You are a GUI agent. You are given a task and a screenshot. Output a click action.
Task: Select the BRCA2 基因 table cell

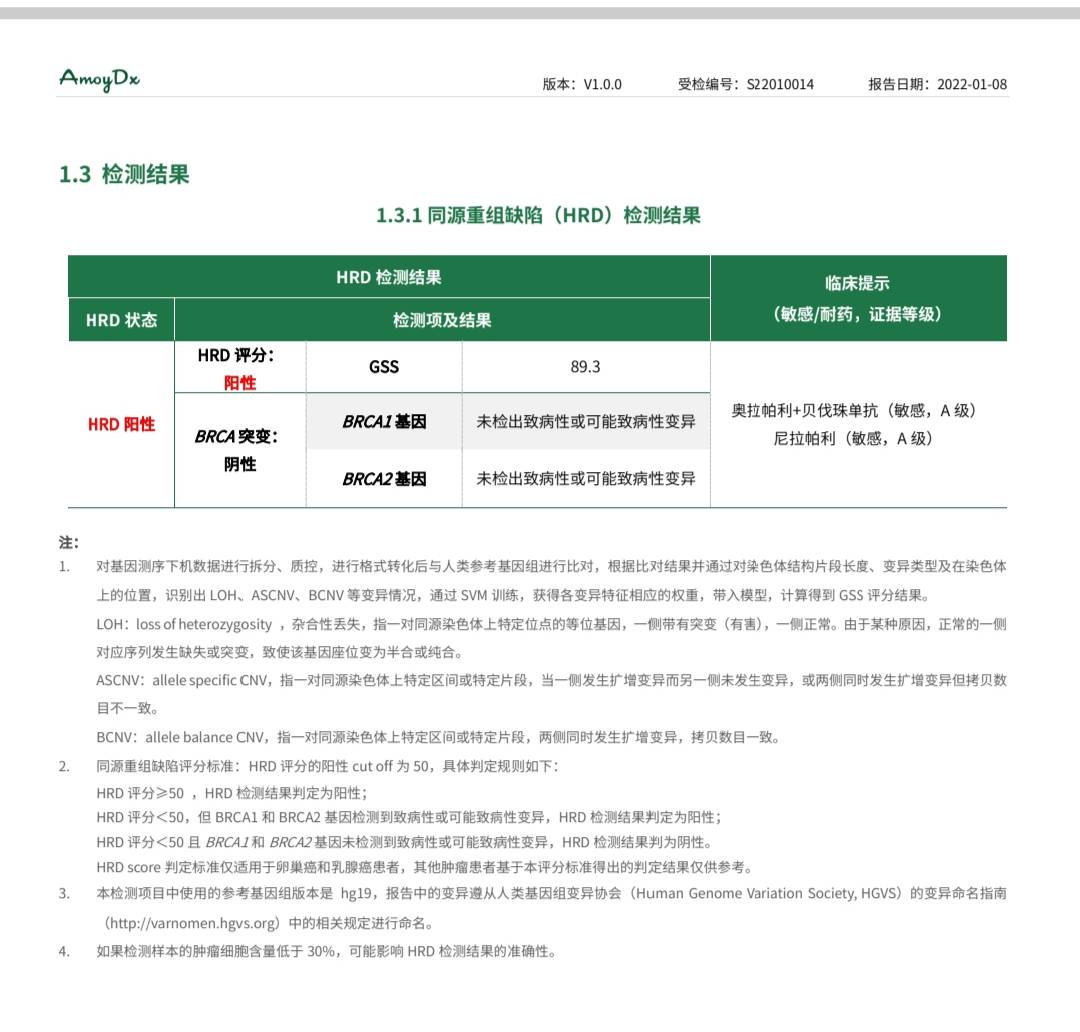point(383,479)
